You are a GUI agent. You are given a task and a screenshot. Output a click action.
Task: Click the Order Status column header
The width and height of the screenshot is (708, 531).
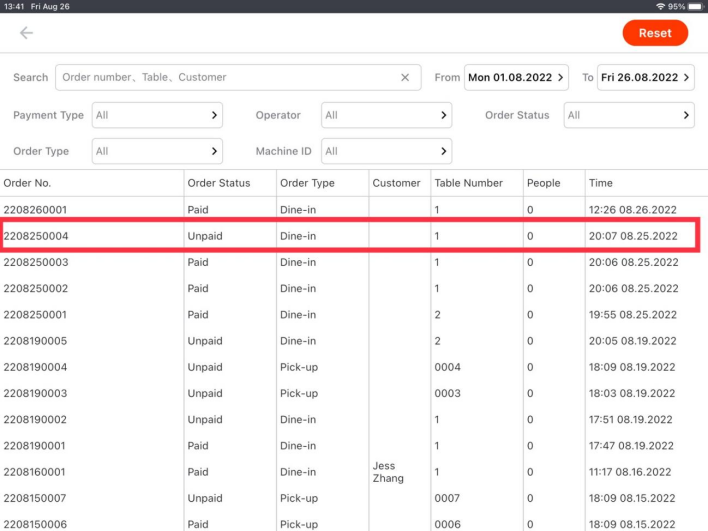point(218,183)
